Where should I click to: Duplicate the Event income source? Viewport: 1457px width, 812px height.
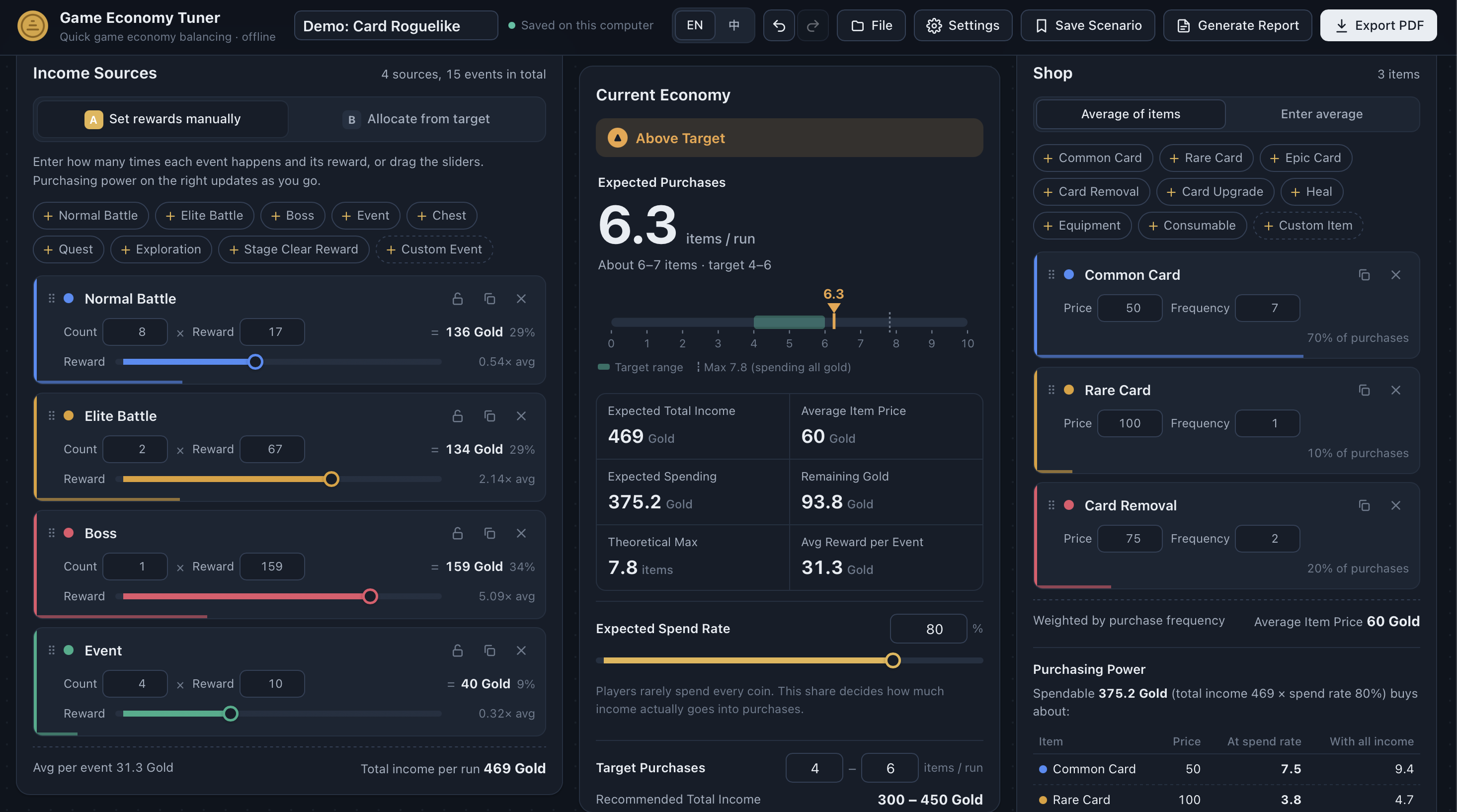[x=490, y=651]
